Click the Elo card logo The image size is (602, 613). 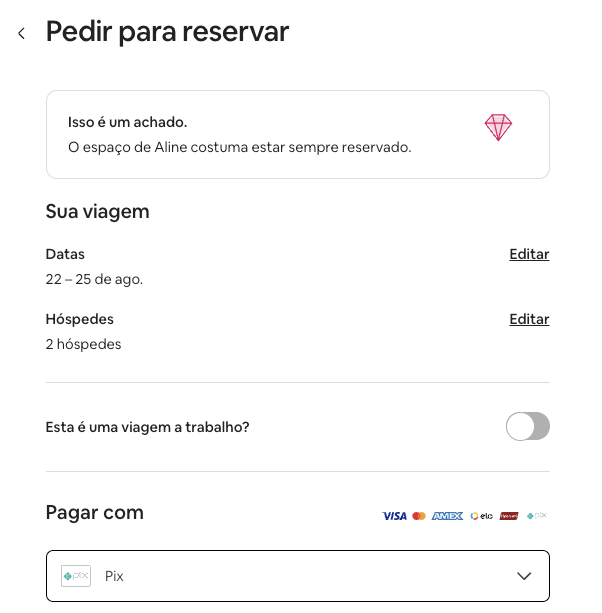pyautogui.click(x=481, y=516)
